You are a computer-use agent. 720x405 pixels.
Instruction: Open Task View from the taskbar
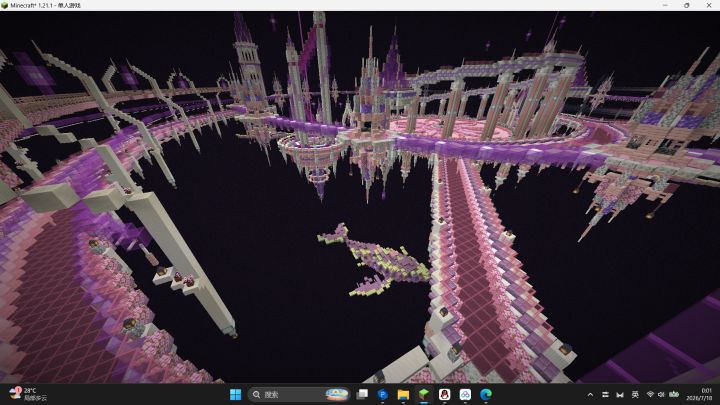362,394
